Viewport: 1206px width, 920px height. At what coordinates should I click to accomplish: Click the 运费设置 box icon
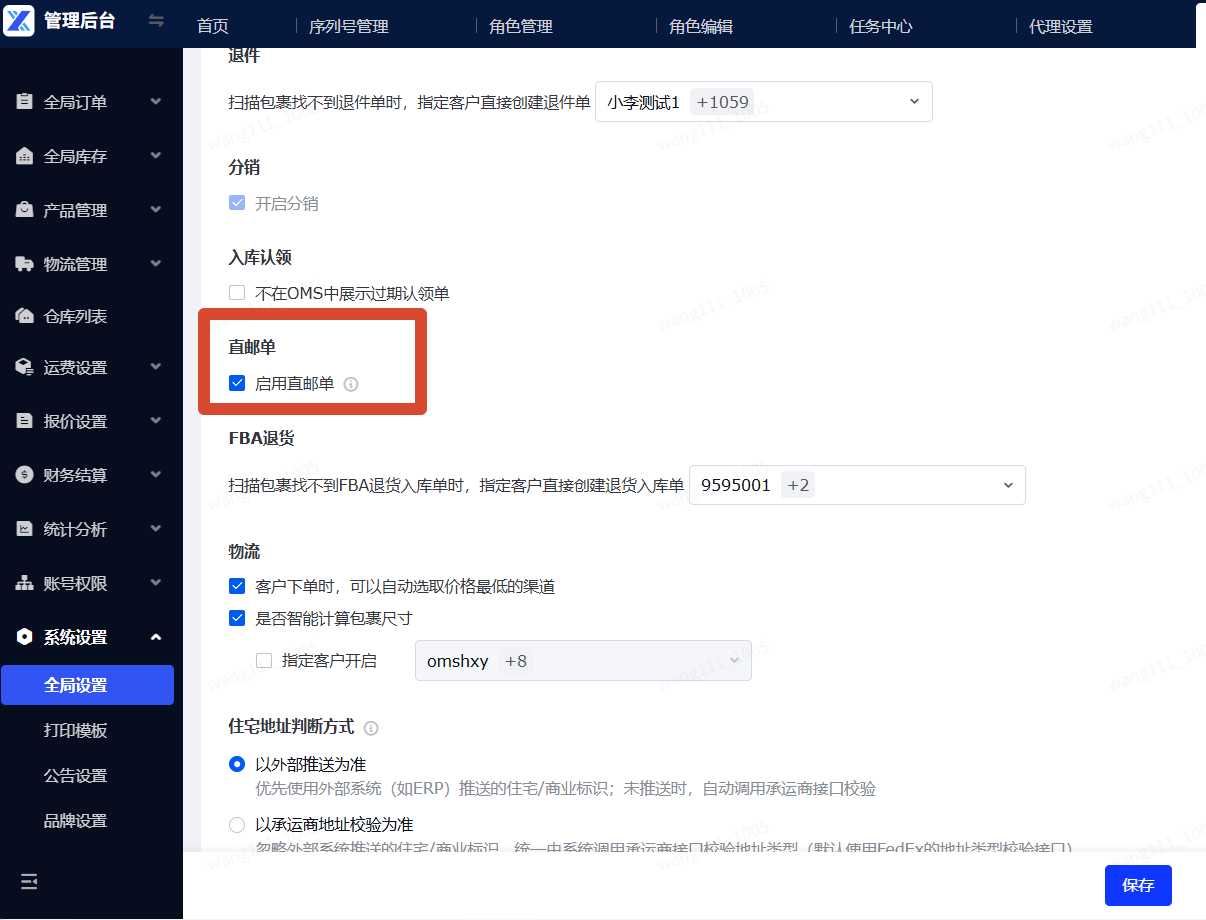tap(24, 367)
